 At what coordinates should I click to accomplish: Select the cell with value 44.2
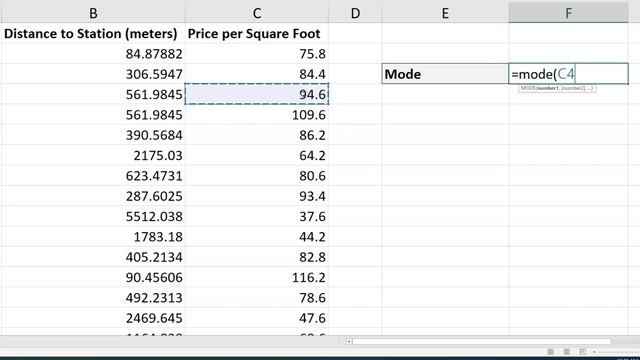tap(257, 237)
